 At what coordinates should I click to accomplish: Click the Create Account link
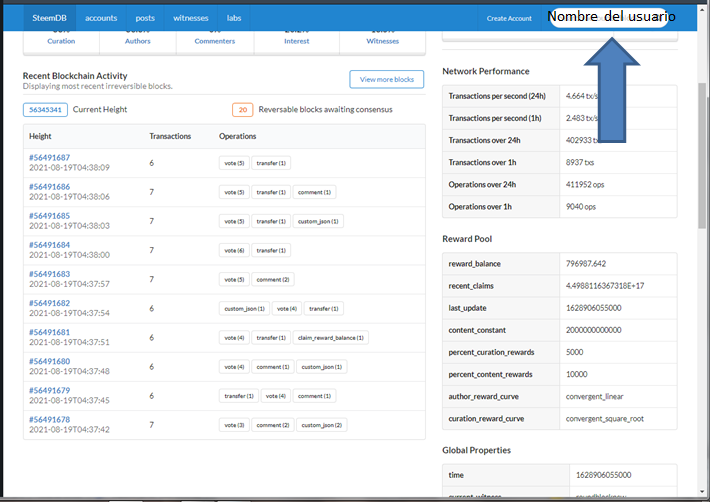coord(509,19)
